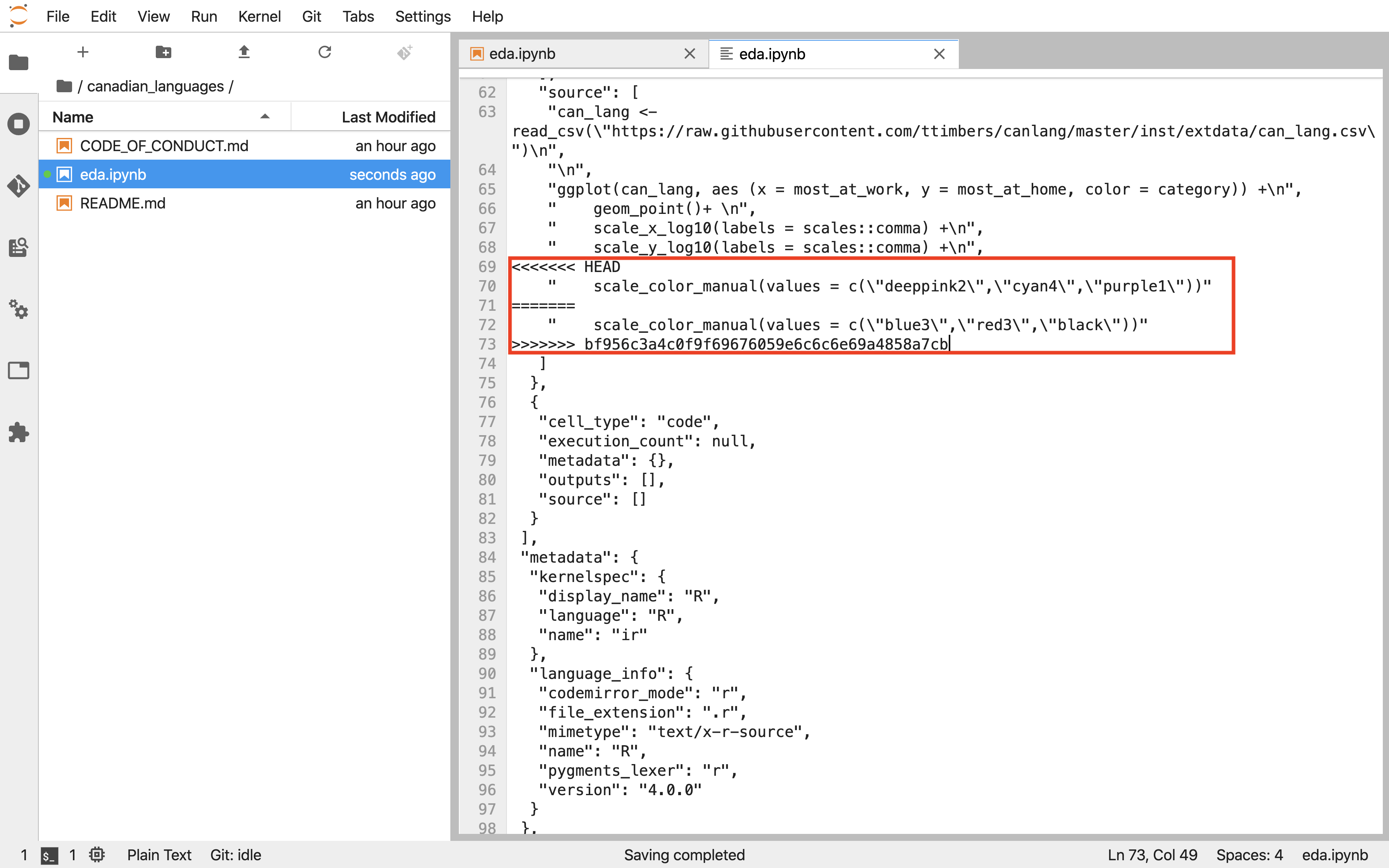Open the File menu
Image resolution: width=1389 pixels, height=868 pixels.
click(x=58, y=16)
